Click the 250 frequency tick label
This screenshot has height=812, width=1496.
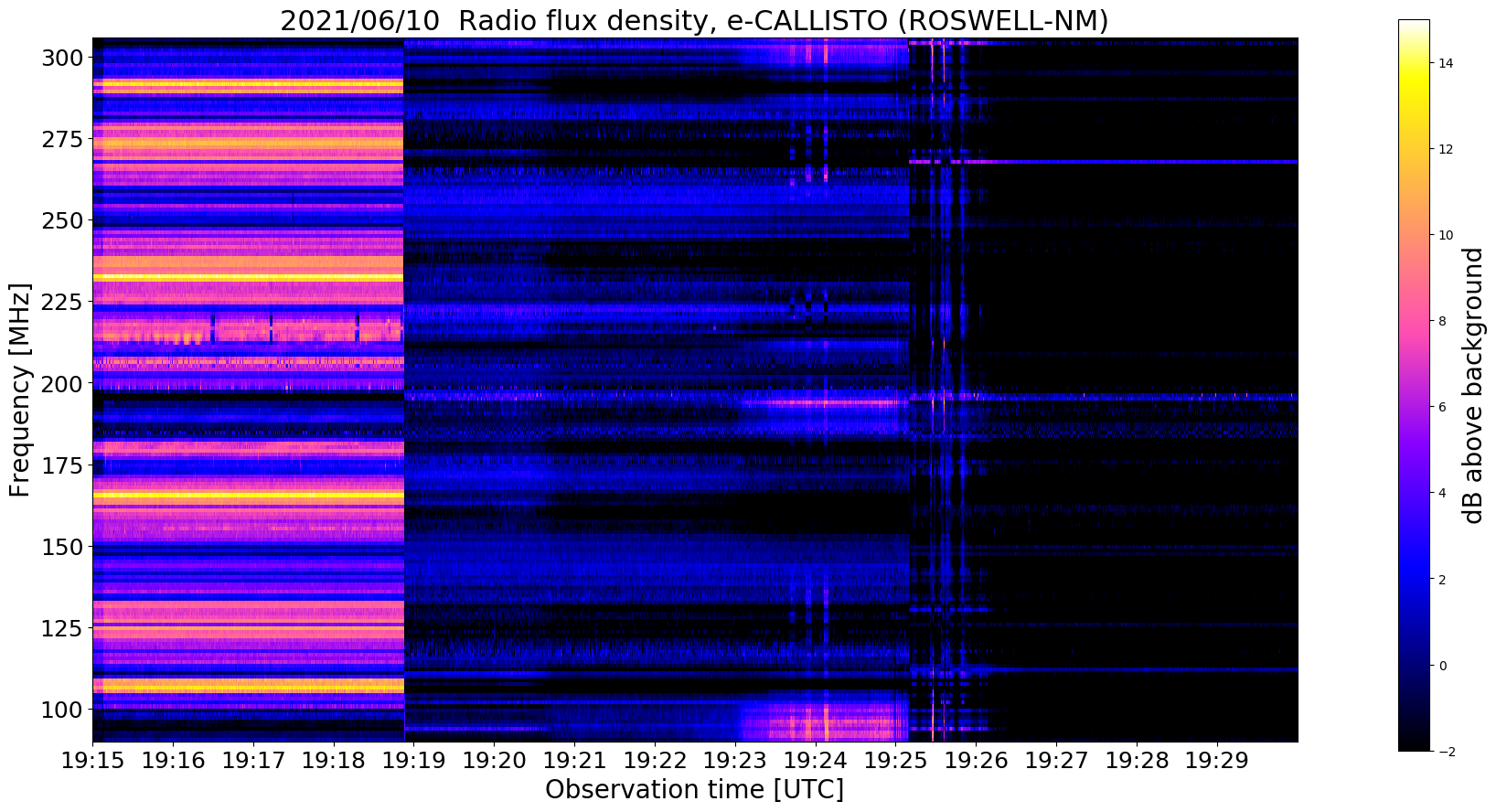coord(61,221)
